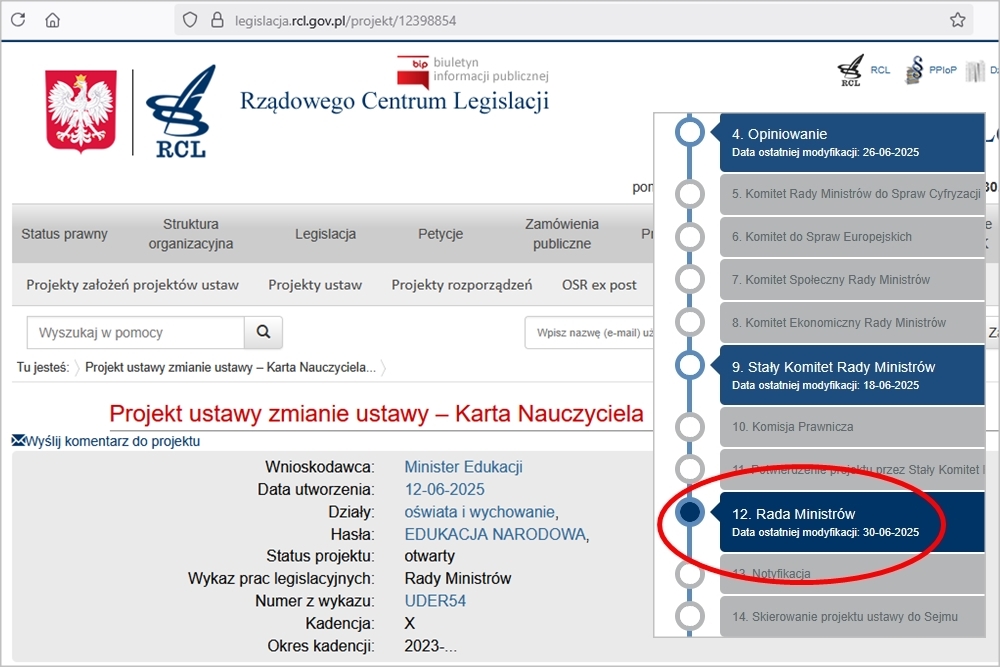Click the 'otwarty' project status value
Screen dimensions: 1000x667
430,556
